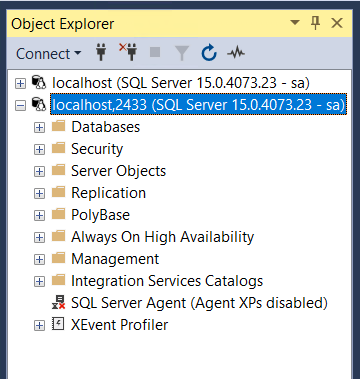Click the Always On High Availability folder icon
The image size is (360, 379).
click(59, 236)
